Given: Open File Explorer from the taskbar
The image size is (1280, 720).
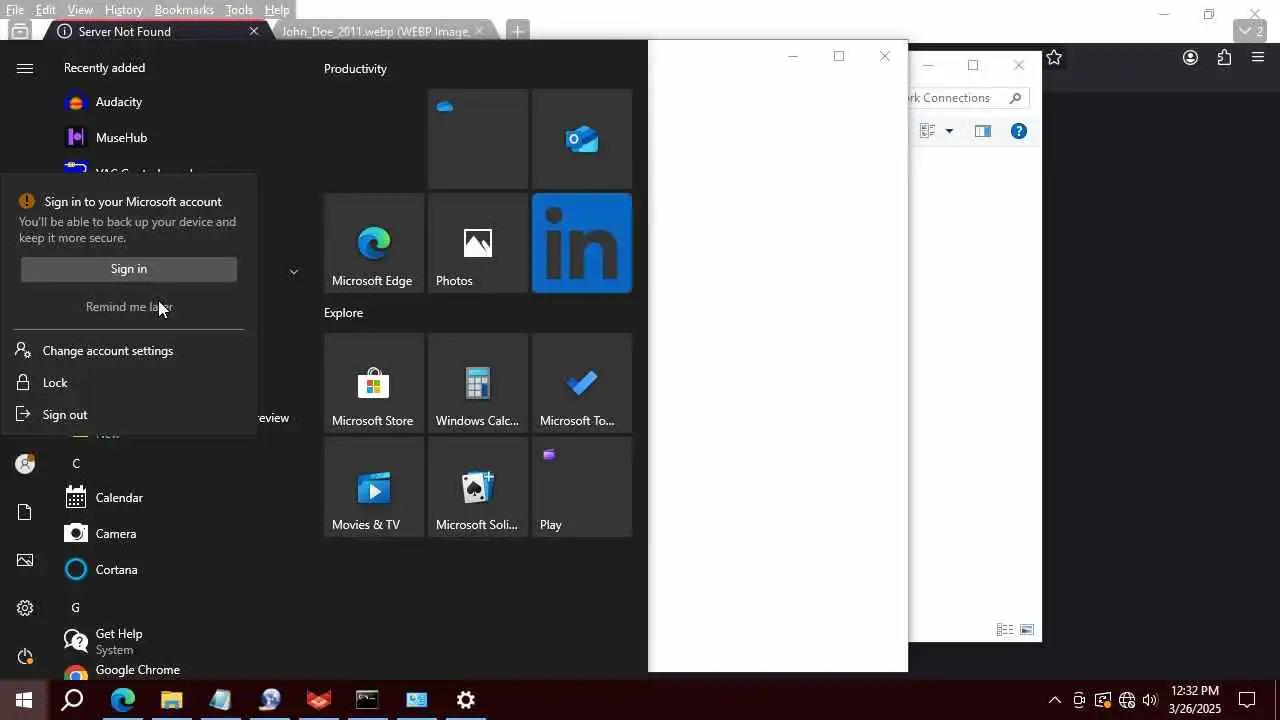Looking at the screenshot, I should 171,700.
